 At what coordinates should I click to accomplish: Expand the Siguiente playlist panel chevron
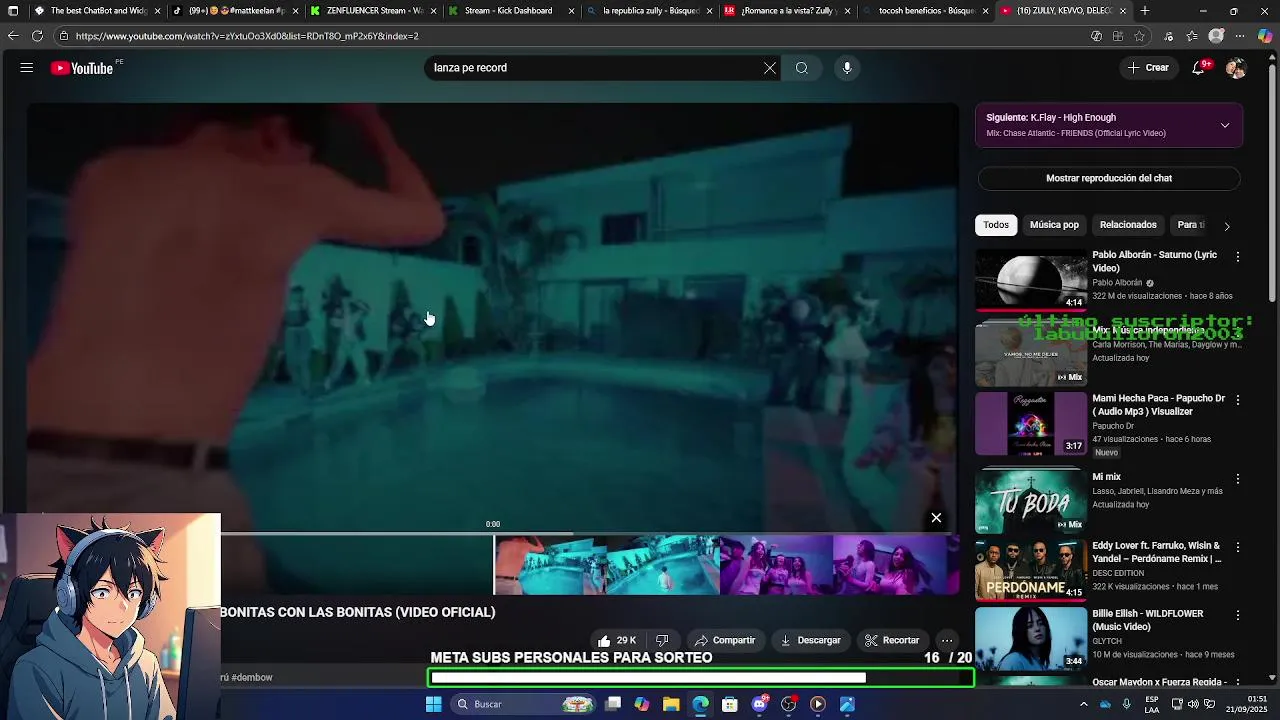[1225, 125]
